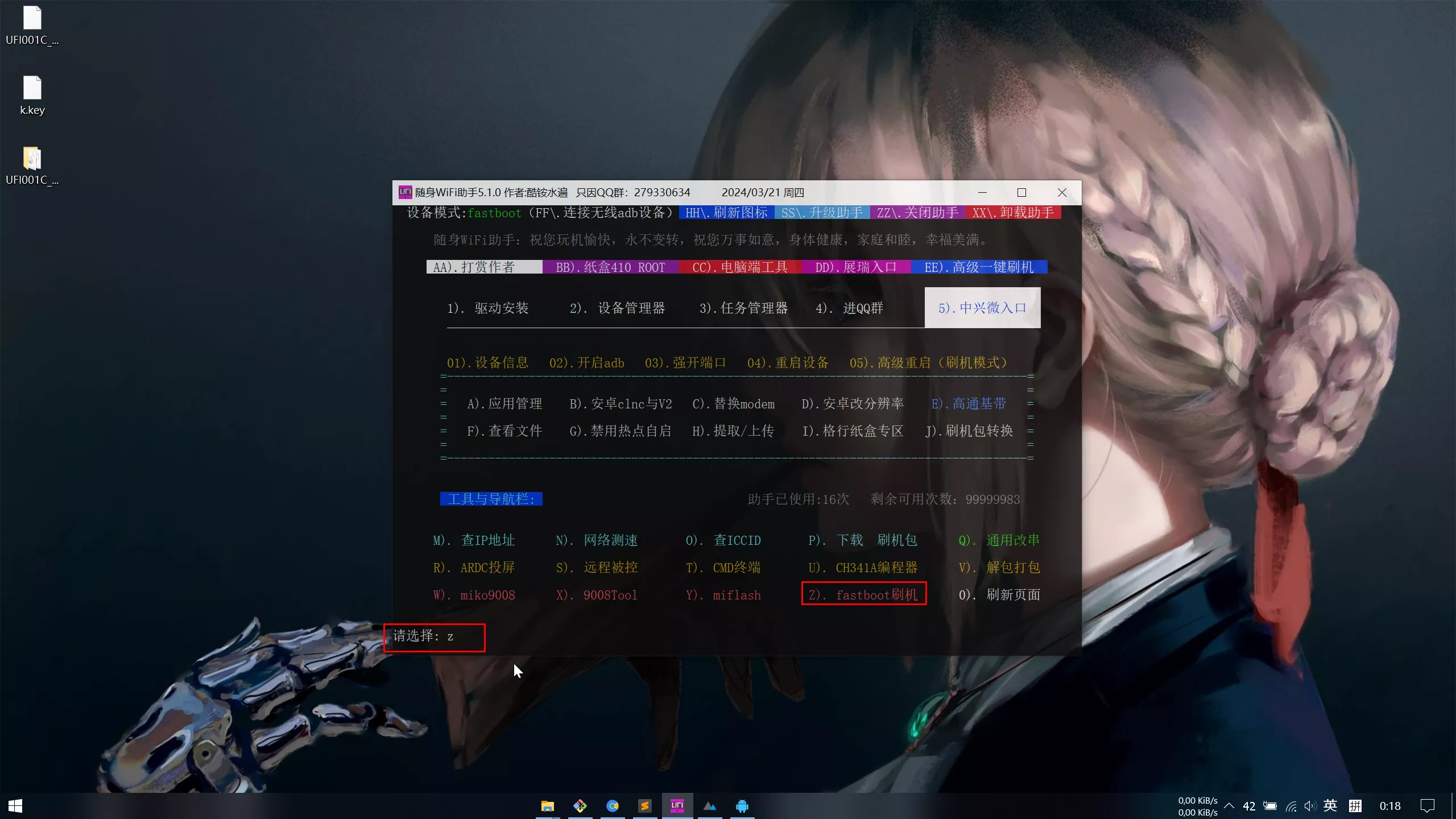The width and height of the screenshot is (1456, 819).
Task: Click 2).设备管理器 menu entry
Action: (618, 308)
